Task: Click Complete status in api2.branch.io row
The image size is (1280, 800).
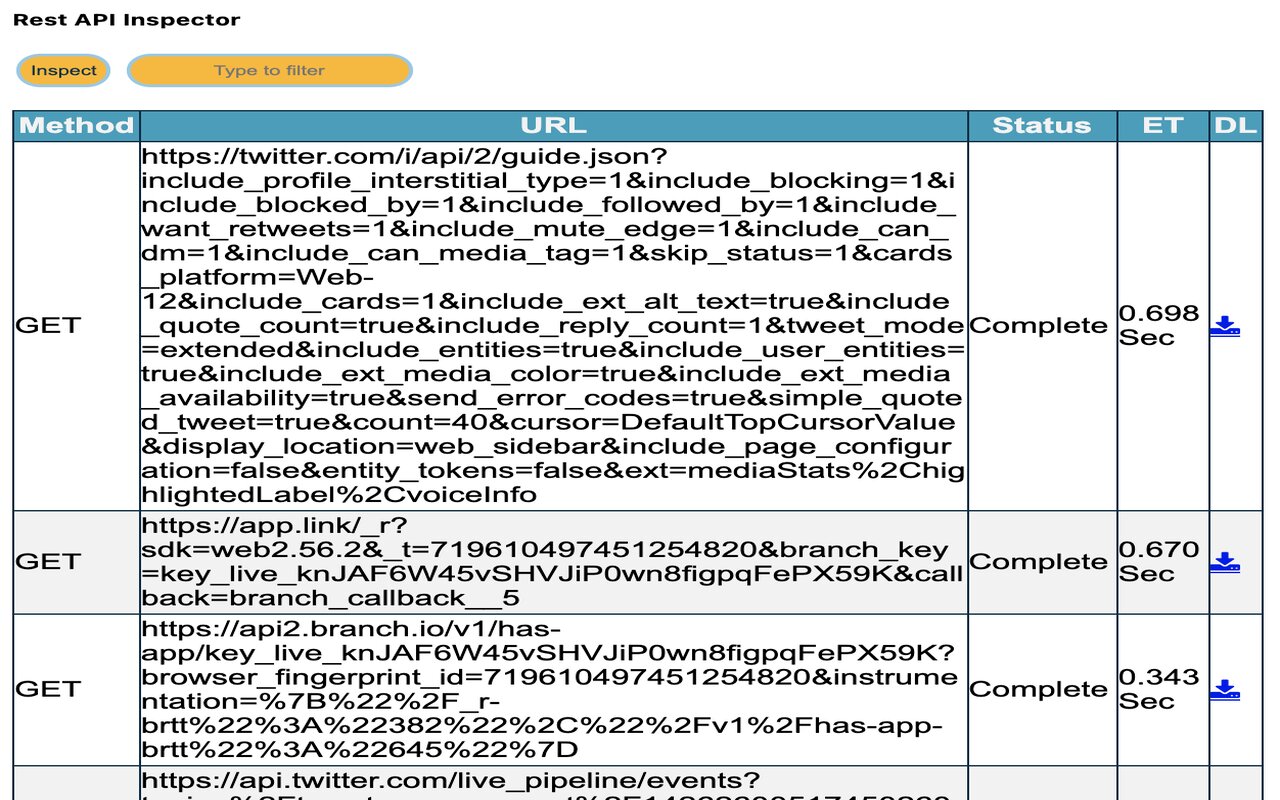Action: pos(1042,690)
